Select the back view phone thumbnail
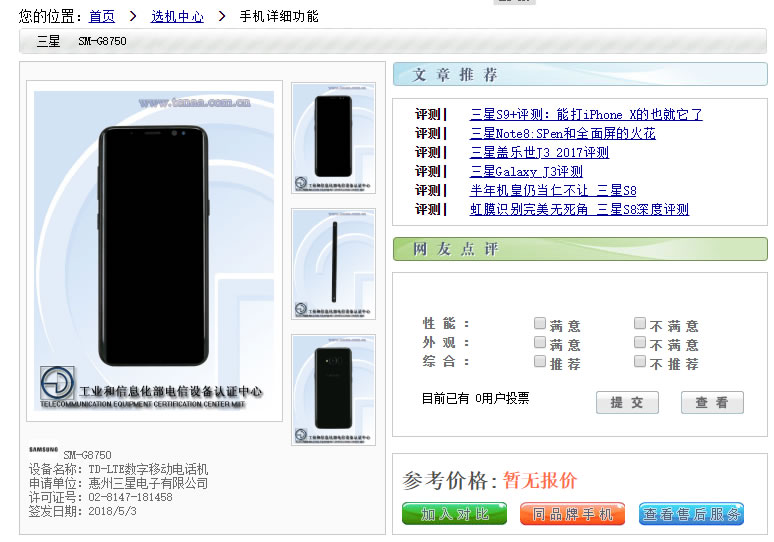This screenshot has height=542, width=774. [334, 390]
